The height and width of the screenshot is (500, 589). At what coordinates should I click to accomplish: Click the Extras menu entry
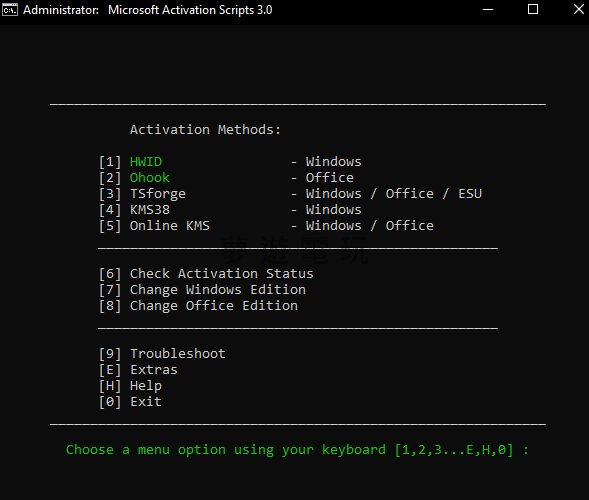(x=154, y=370)
